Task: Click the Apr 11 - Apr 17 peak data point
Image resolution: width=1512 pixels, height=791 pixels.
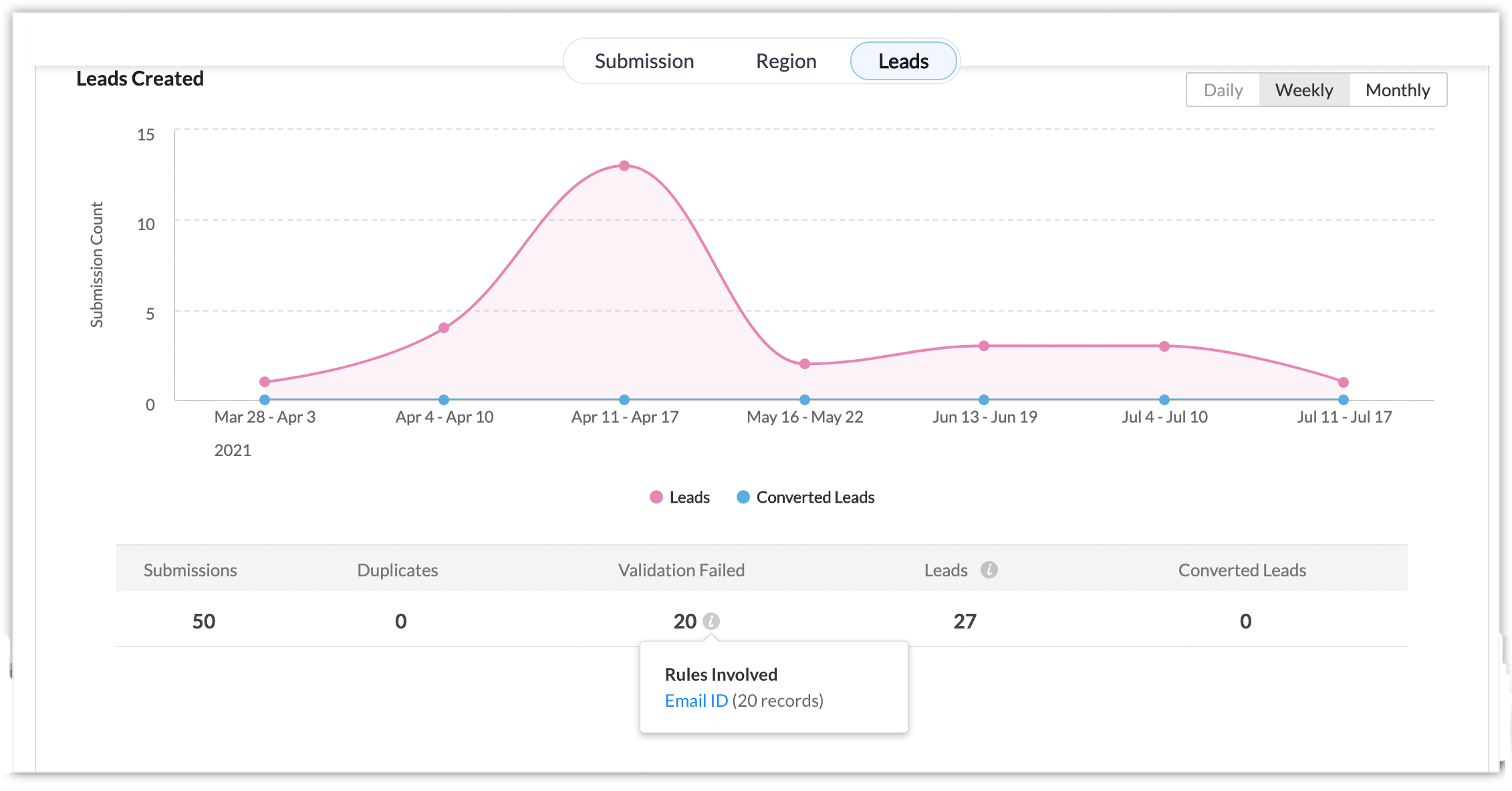Action: pyautogui.click(x=624, y=166)
